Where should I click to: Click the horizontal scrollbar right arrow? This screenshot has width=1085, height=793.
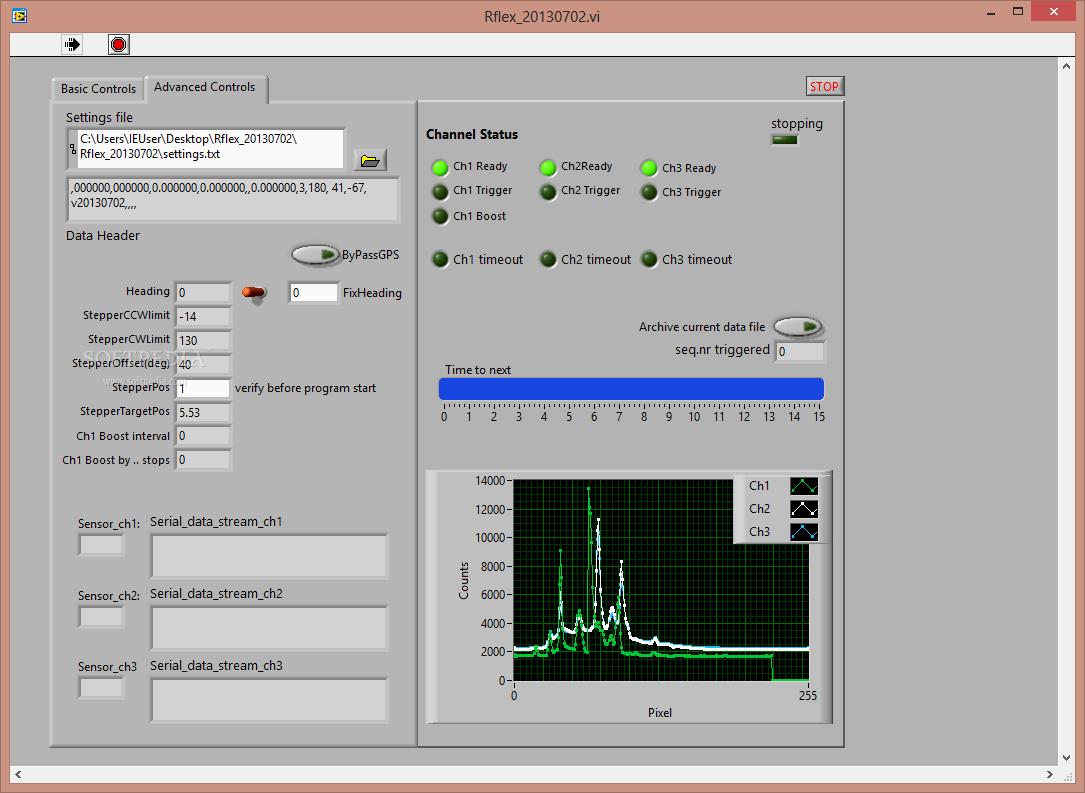click(1050, 774)
